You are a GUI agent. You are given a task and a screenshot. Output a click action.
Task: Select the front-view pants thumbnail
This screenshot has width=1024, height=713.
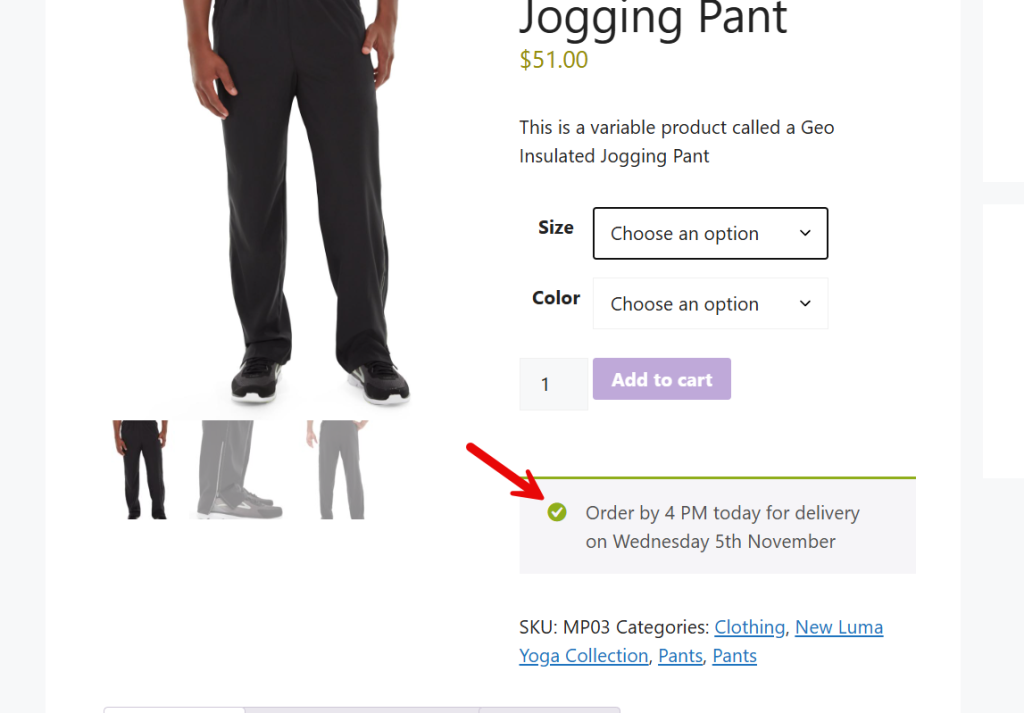(x=140, y=469)
